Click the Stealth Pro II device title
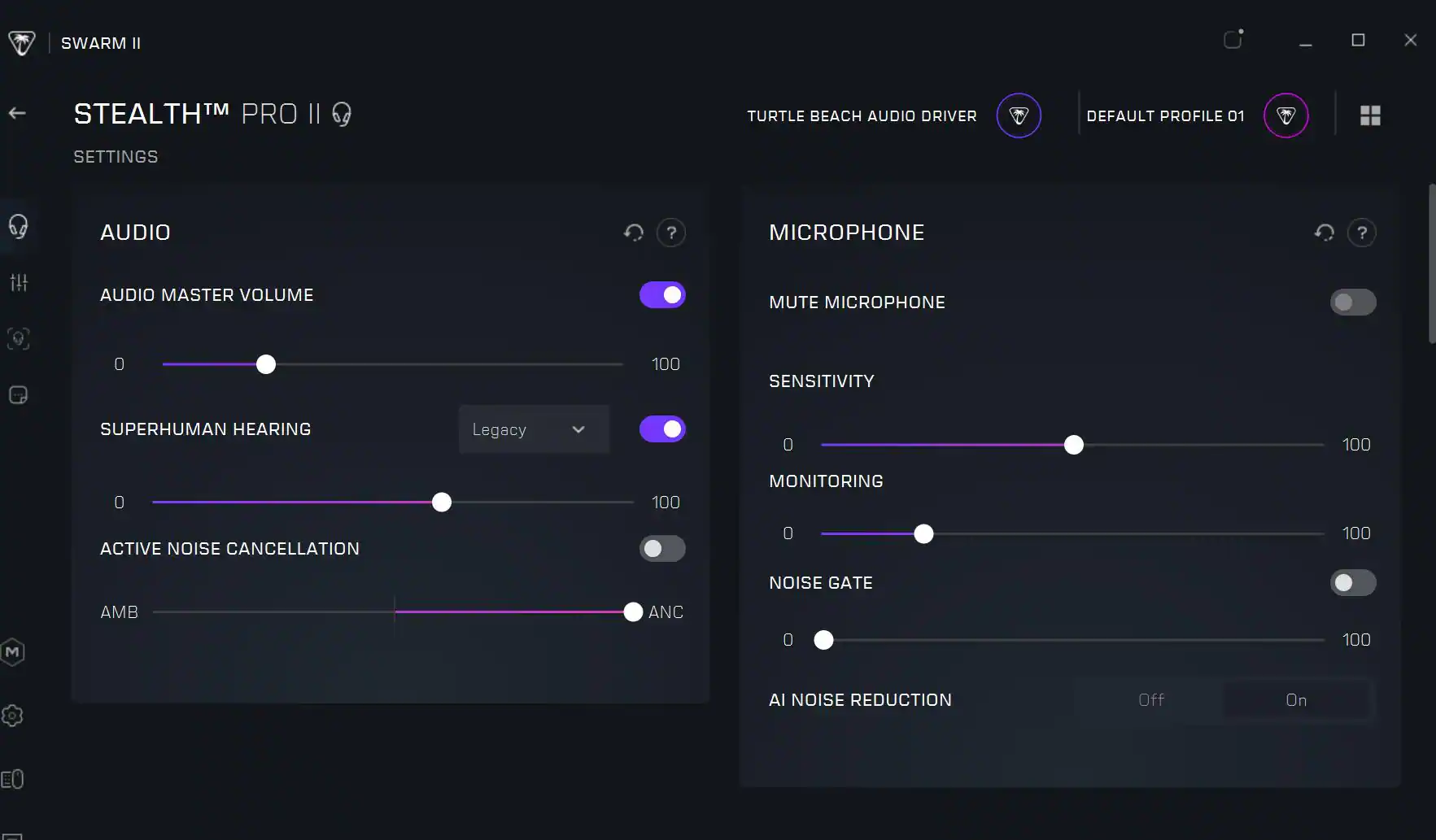Screen dimensions: 1436x840 [197, 114]
